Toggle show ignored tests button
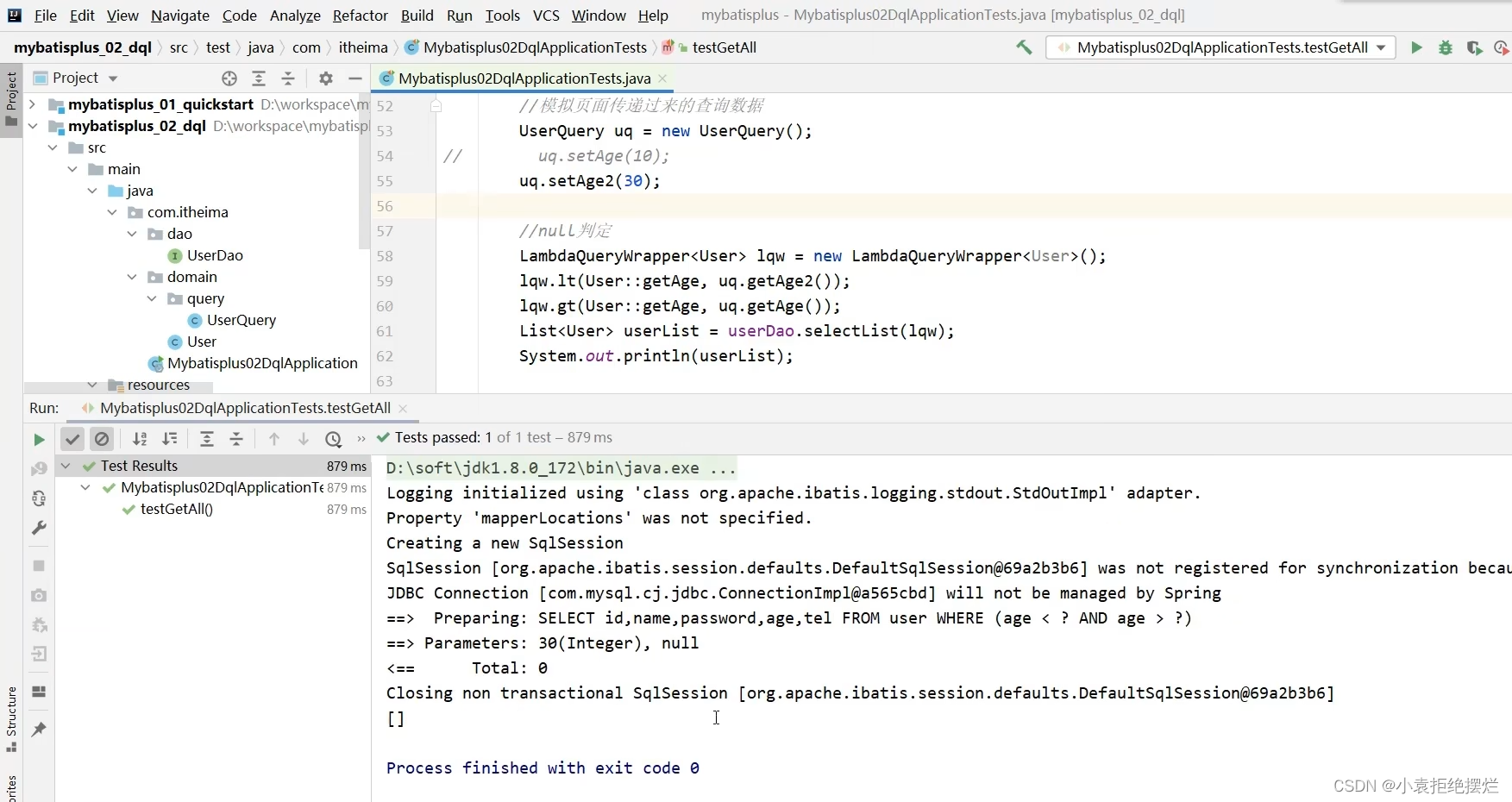The height and width of the screenshot is (802, 1512). click(102, 439)
